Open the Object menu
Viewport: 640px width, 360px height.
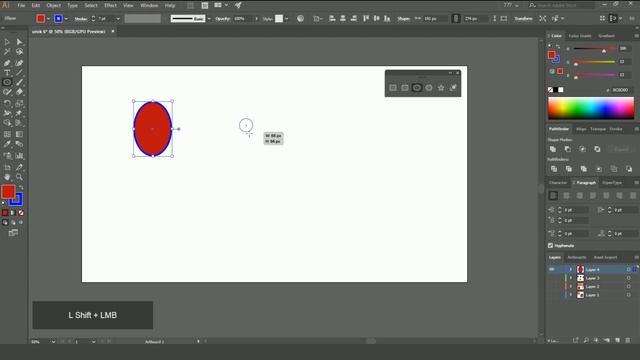[x=53, y=6]
